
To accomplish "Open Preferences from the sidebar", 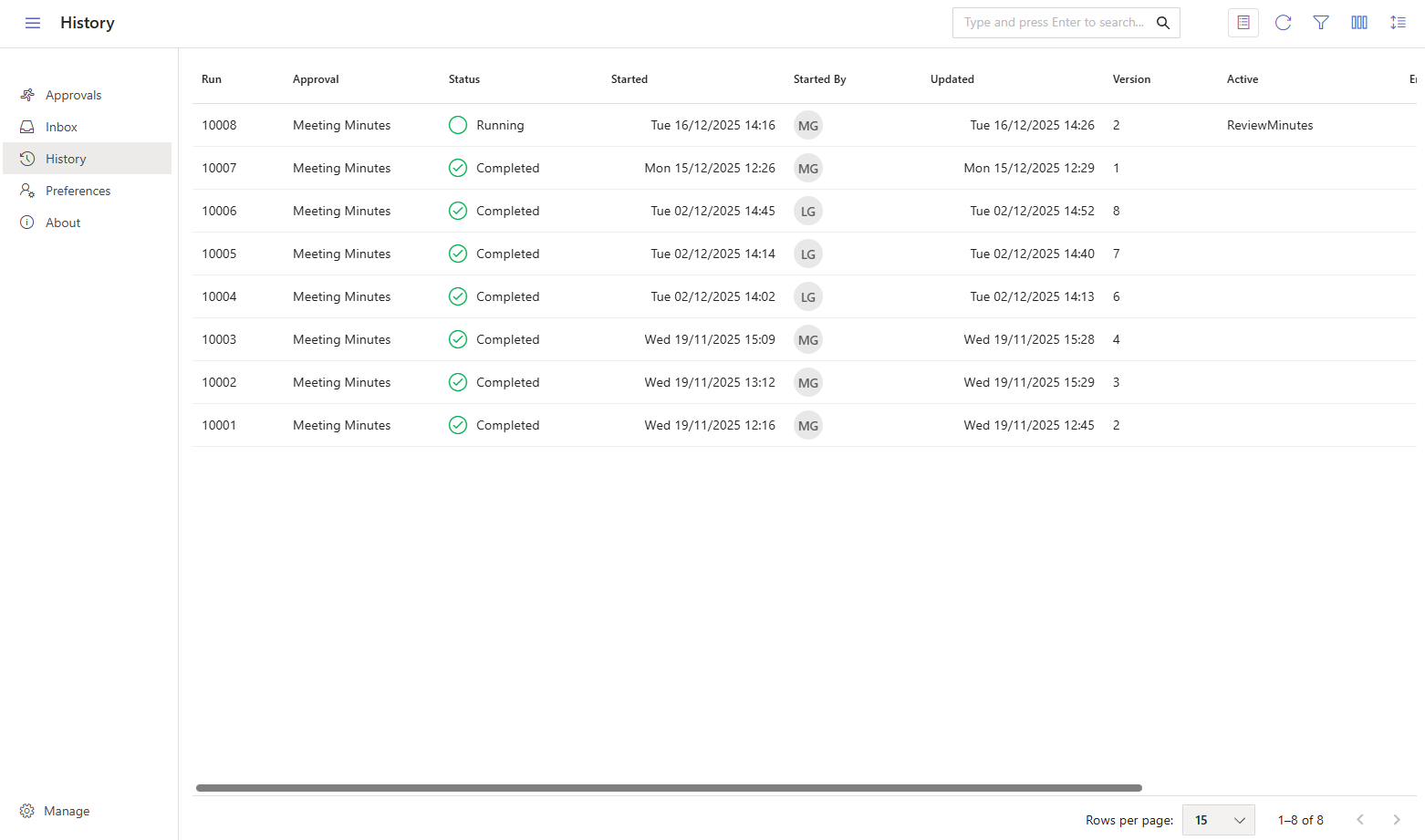I will click(x=78, y=191).
